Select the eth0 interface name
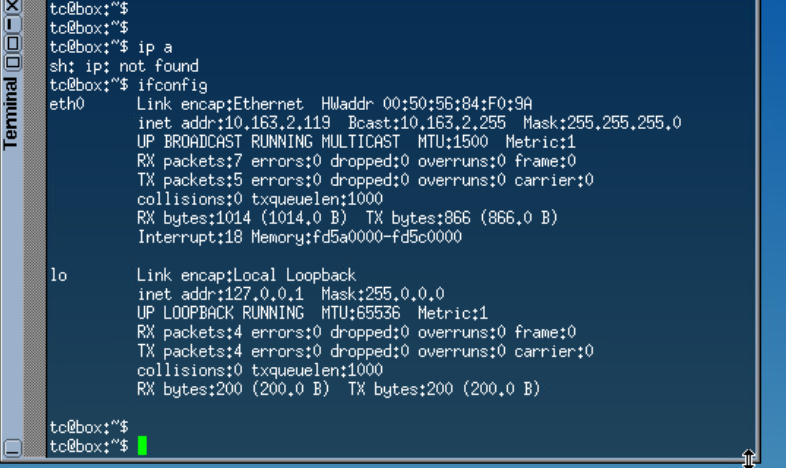The image size is (786, 468). coord(66,104)
